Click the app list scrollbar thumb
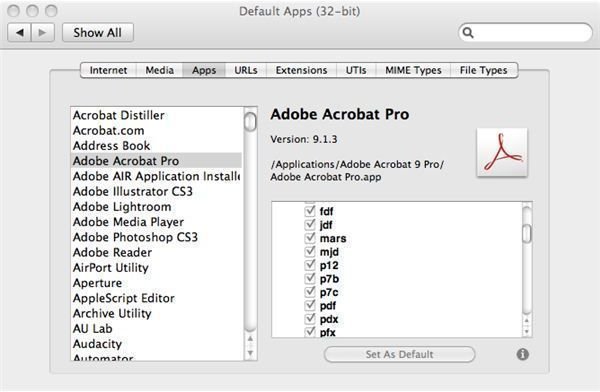 pyautogui.click(x=250, y=122)
